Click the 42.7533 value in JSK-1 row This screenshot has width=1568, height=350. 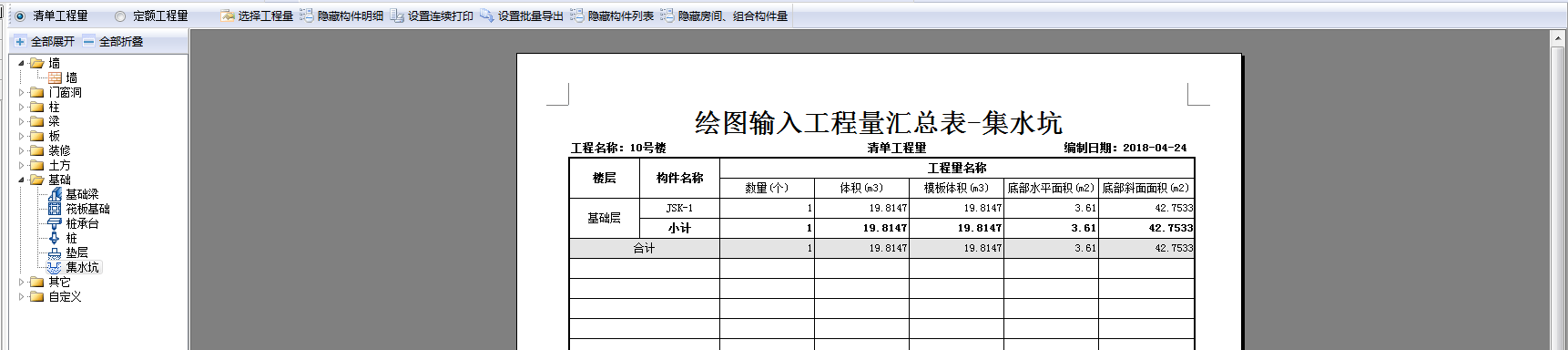[x=1174, y=208]
